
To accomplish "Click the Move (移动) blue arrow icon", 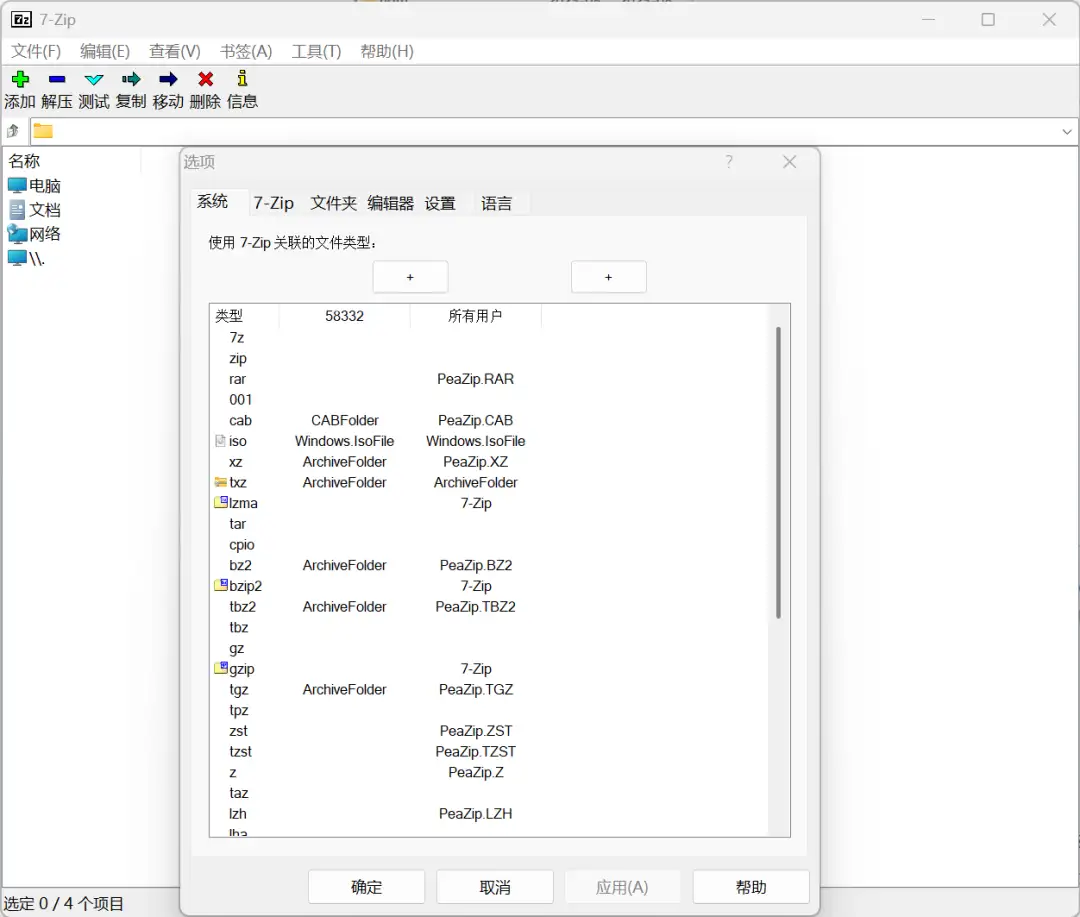I will tap(168, 79).
